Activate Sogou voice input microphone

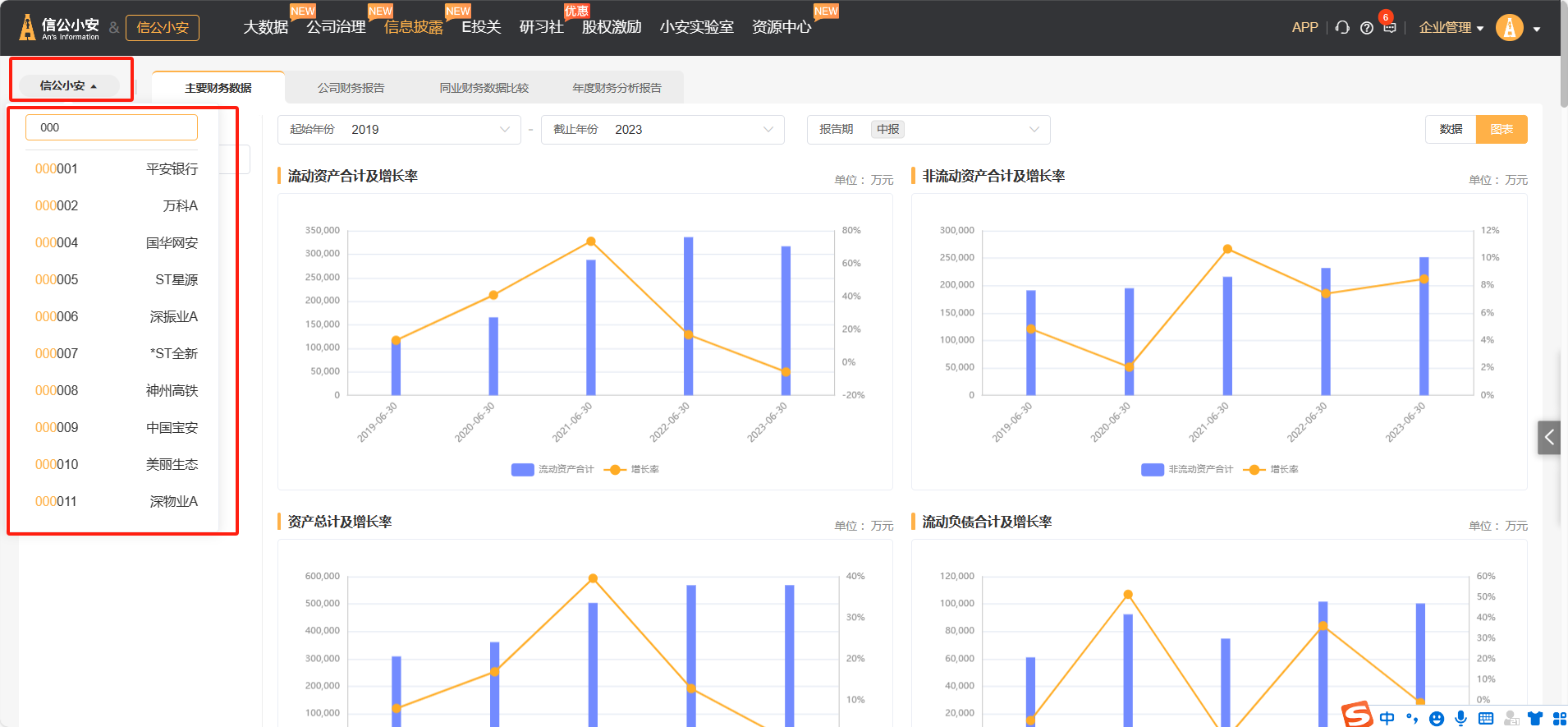(x=1460, y=718)
